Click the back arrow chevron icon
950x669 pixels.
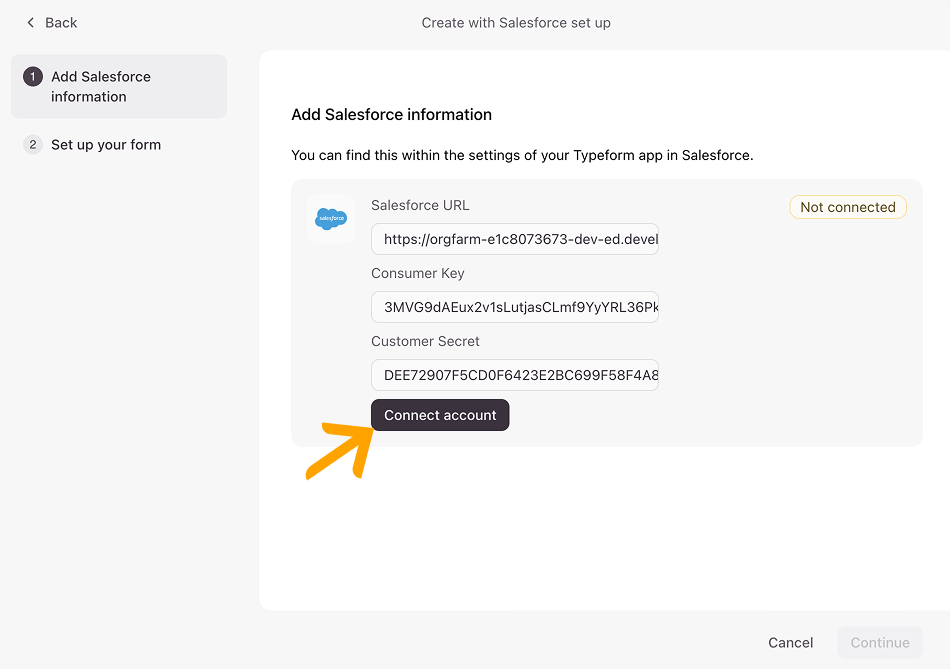[x=31, y=22]
